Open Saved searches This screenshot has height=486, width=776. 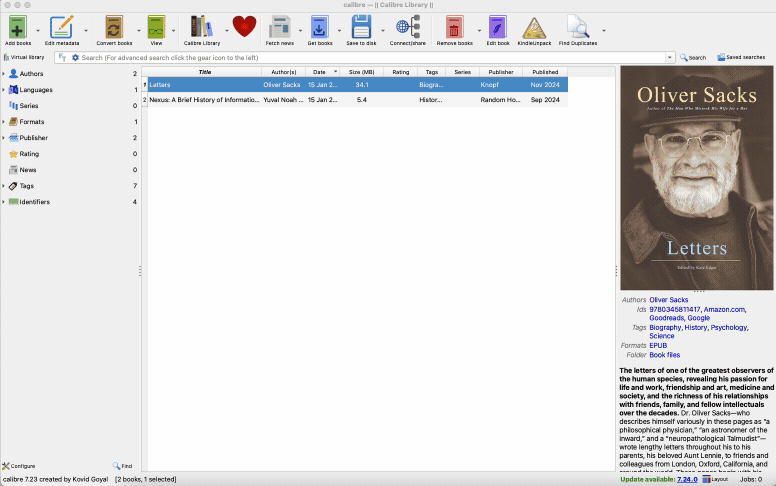click(741, 57)
